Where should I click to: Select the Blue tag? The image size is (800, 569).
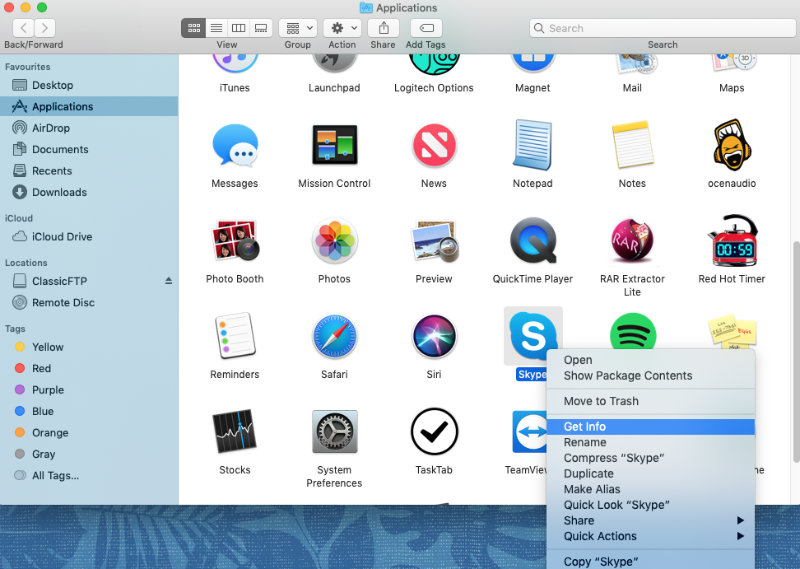[x=89, y=411]
